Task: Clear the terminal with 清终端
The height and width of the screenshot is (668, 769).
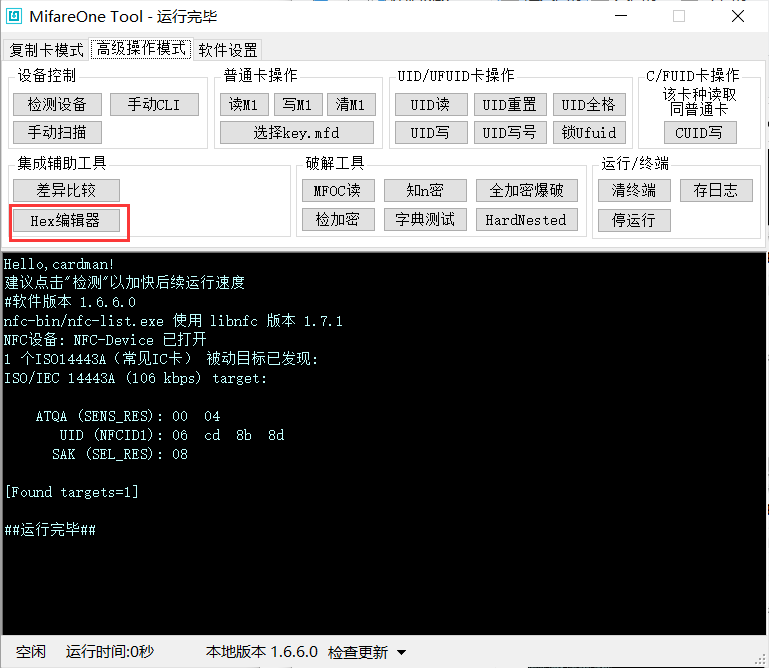Action: 634,190
